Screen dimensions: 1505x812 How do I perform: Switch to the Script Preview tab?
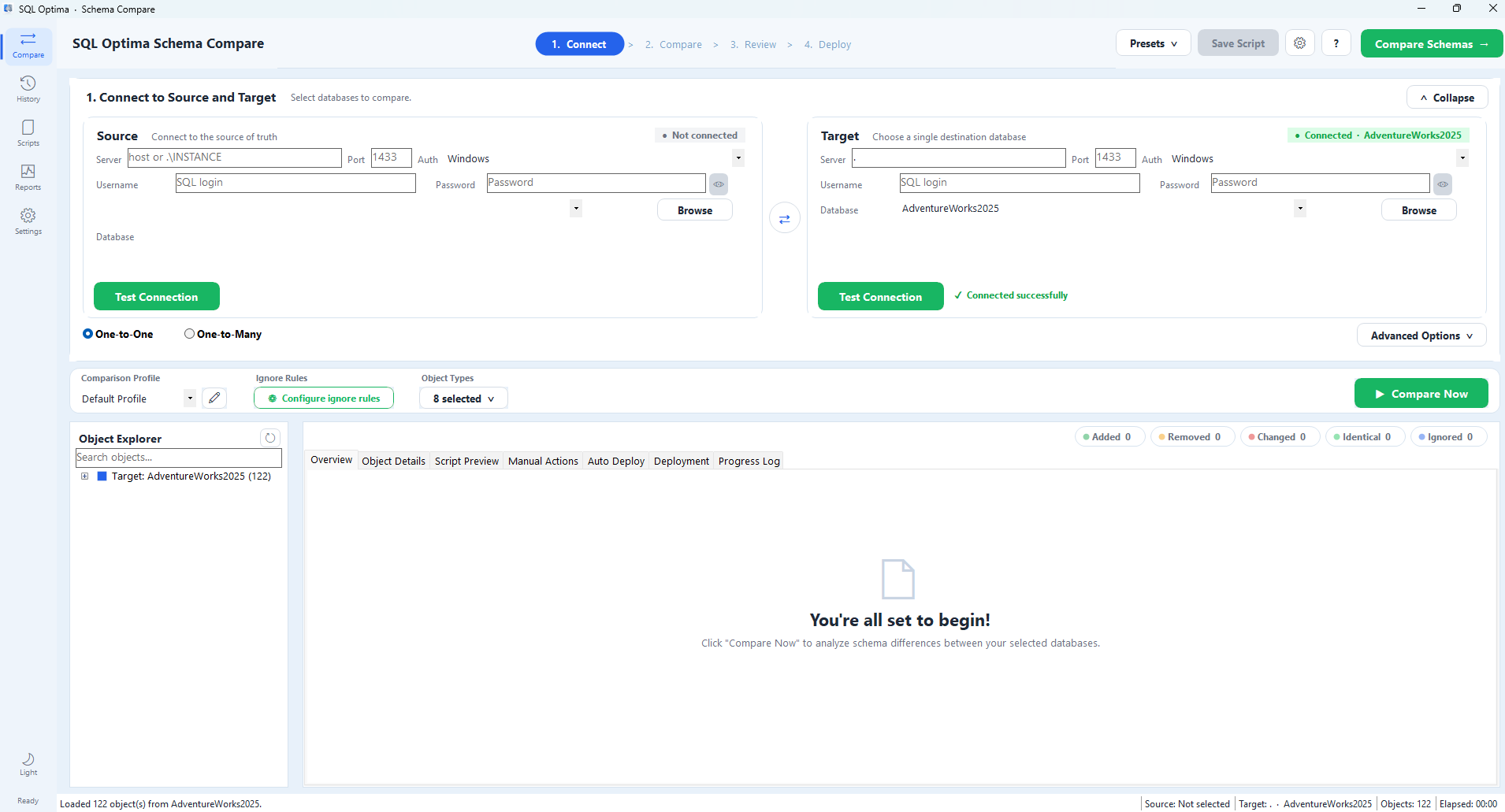click(466, 461)
